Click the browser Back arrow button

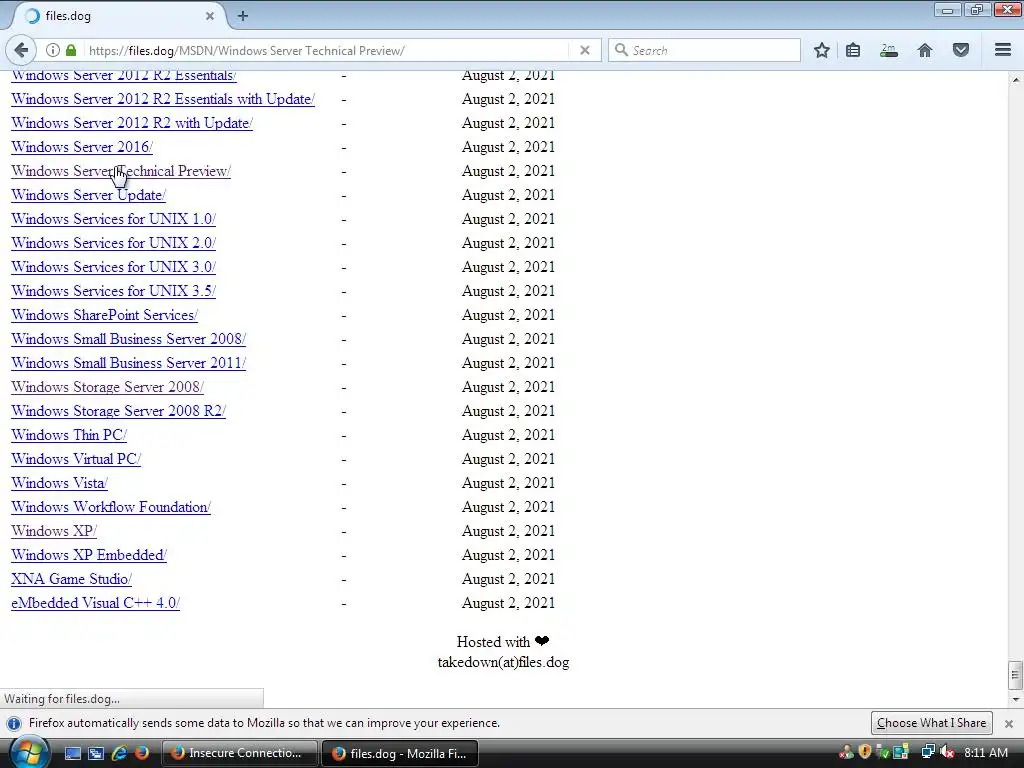(x=21, y=50)
